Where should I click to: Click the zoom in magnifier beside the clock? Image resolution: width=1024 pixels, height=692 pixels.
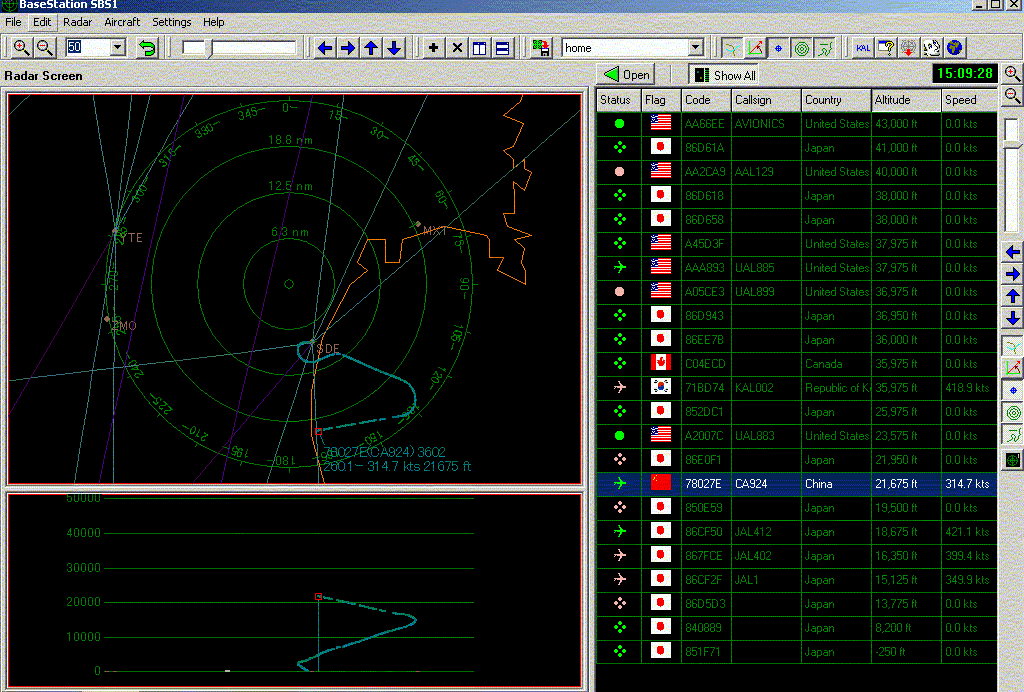pos(1012,73)
